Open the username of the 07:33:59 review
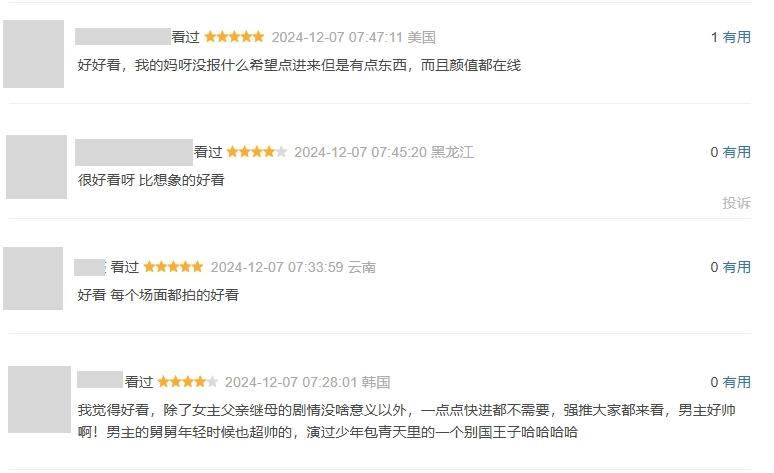This screenshot has width=774, height=473. 89,267
